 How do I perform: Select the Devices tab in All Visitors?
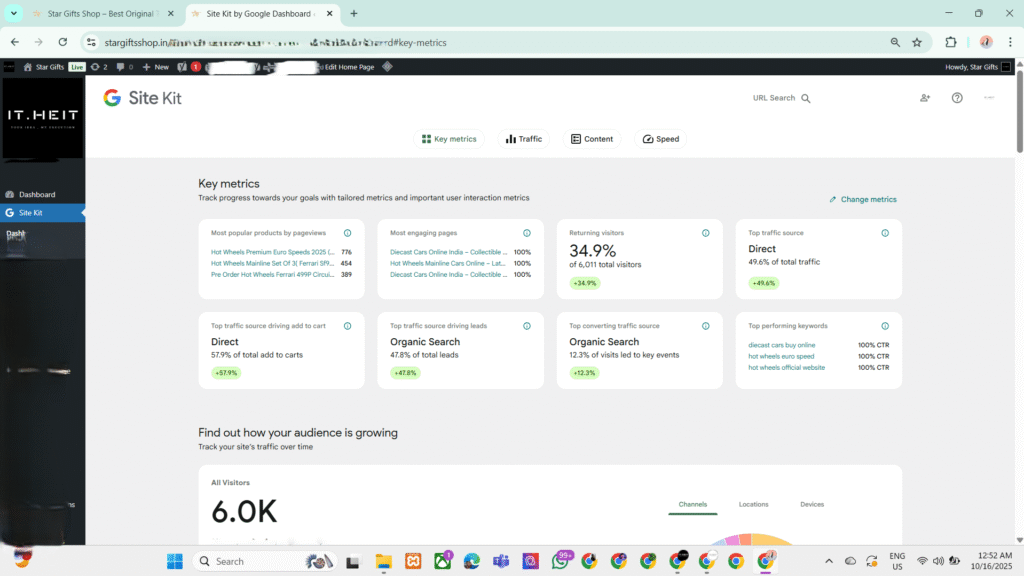pyautogui.click(x=812, y=504)
